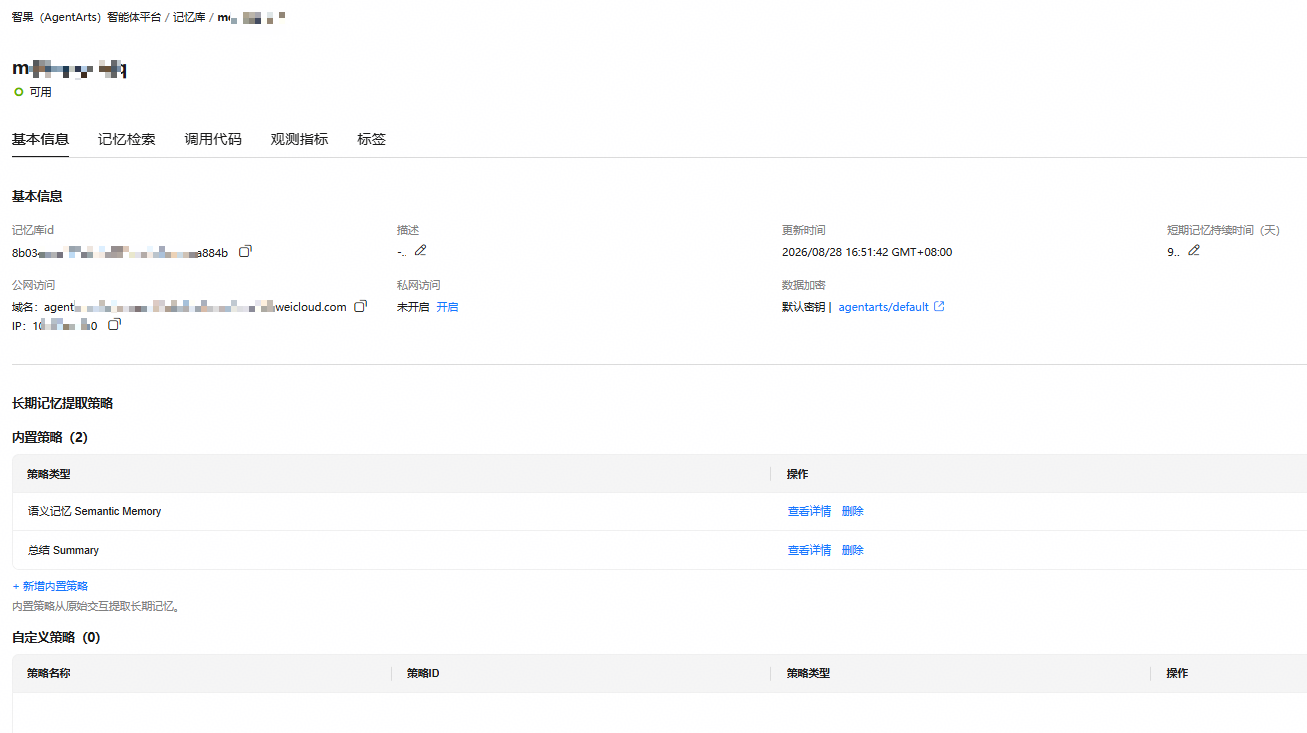Copy the memory library ID
Screen dimensions: 1307x733
pos(245,251)
